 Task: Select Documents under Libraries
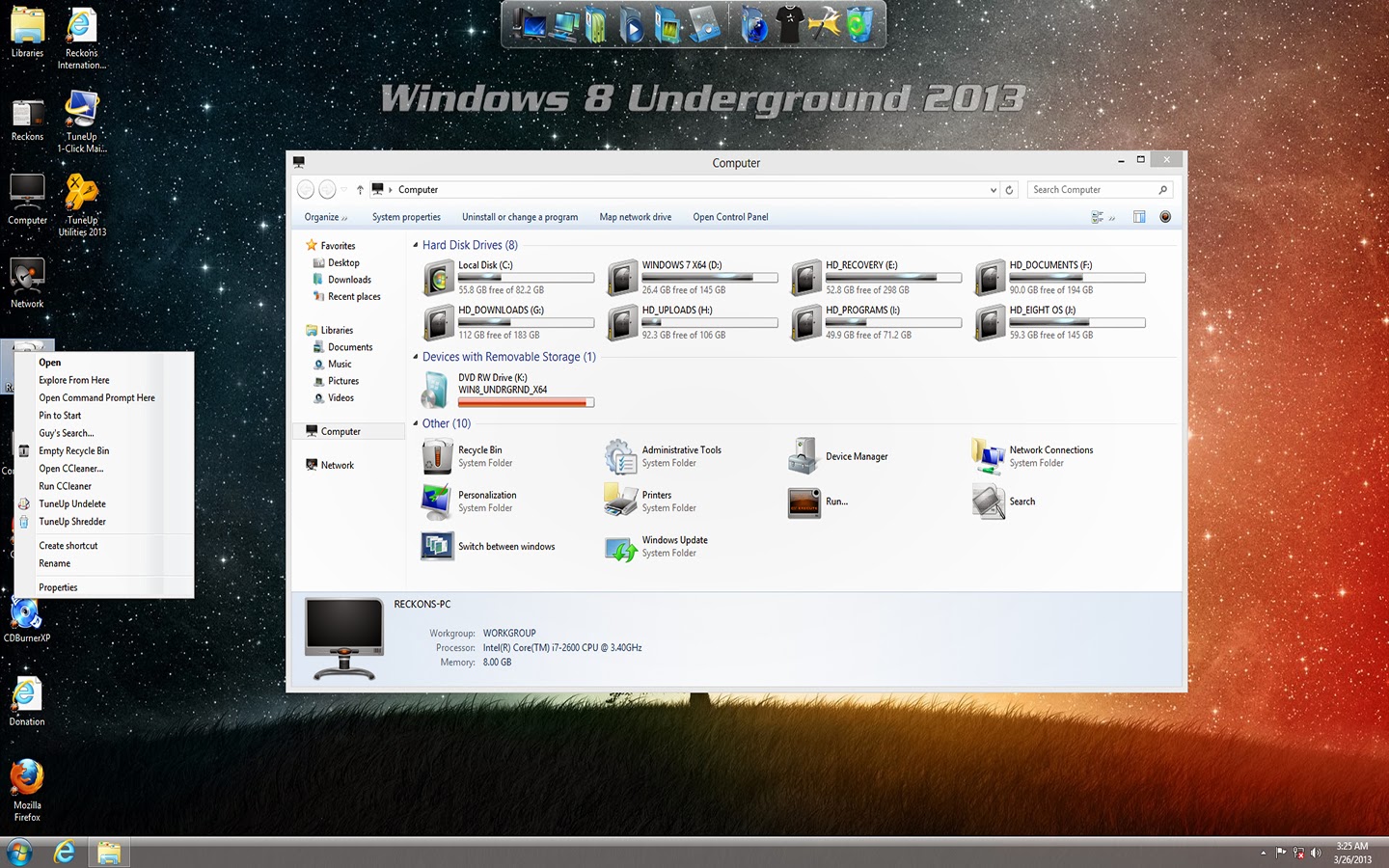pos(350,347)
